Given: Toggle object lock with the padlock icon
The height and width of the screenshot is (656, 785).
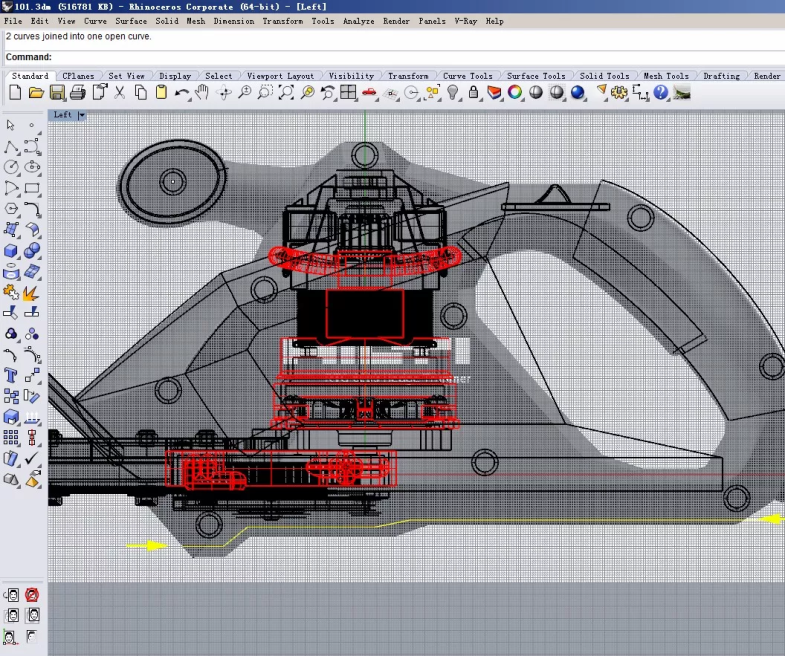Looking at the screenshot, I should point(473,92).
